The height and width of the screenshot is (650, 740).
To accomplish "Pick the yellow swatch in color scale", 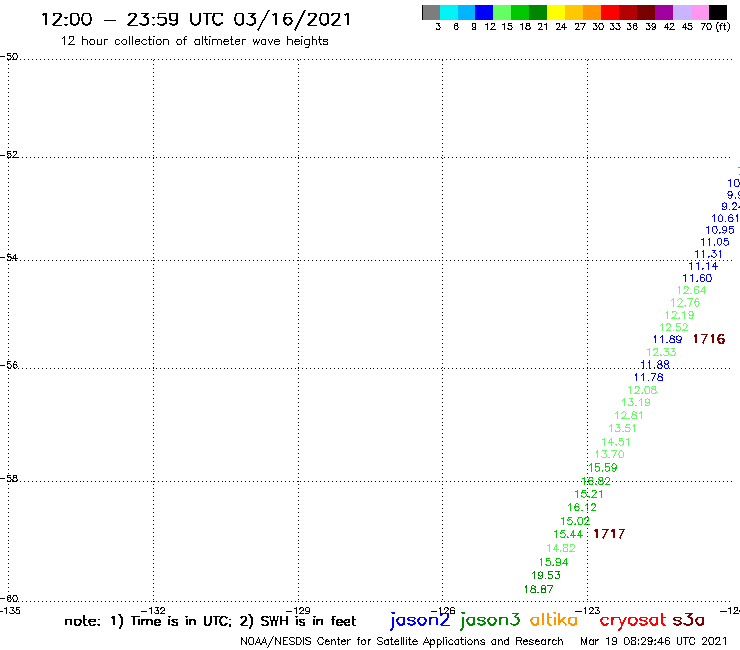I will coord(556,12).
